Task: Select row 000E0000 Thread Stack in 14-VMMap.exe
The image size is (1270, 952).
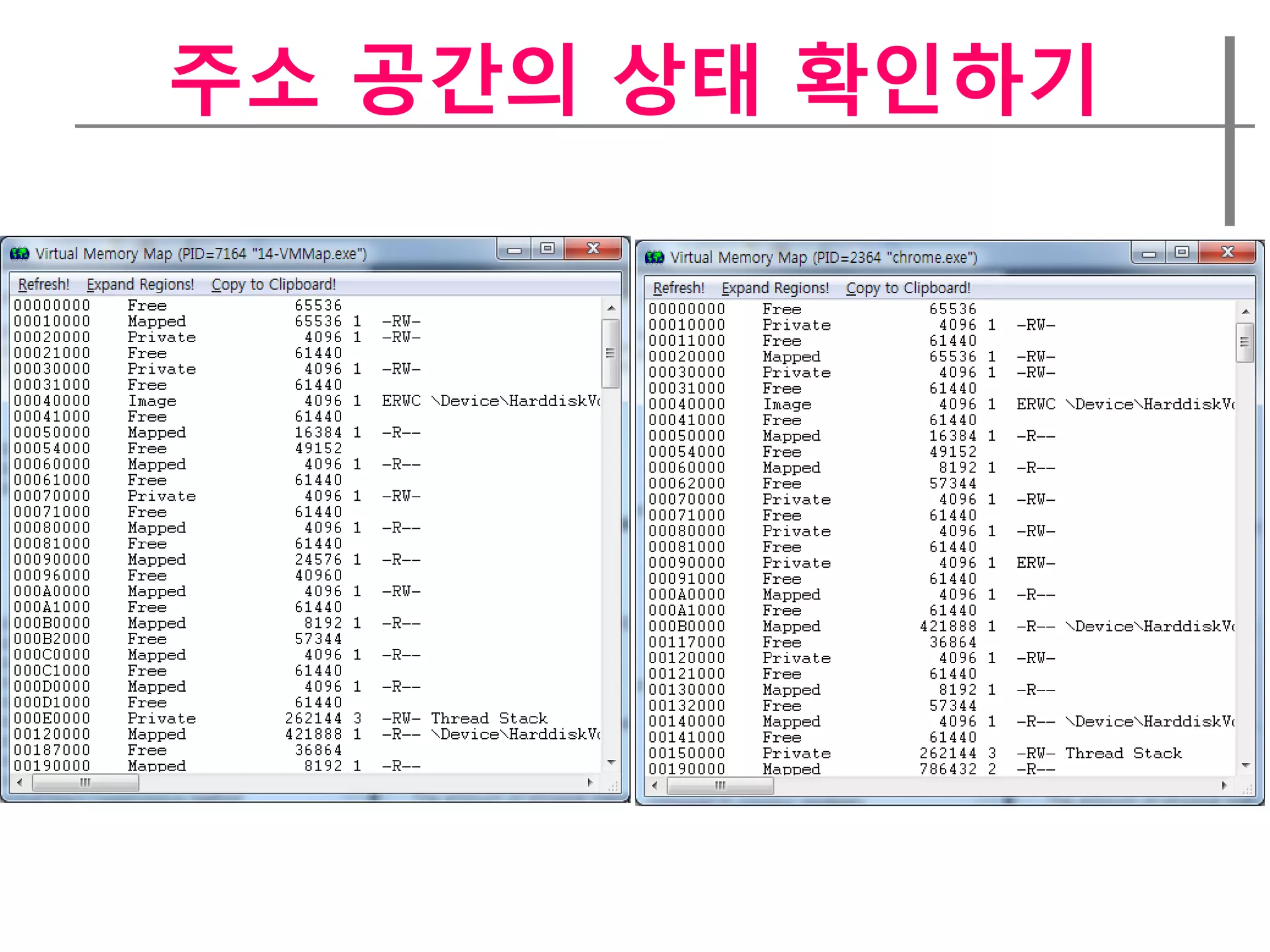Action: click(307, 719)
